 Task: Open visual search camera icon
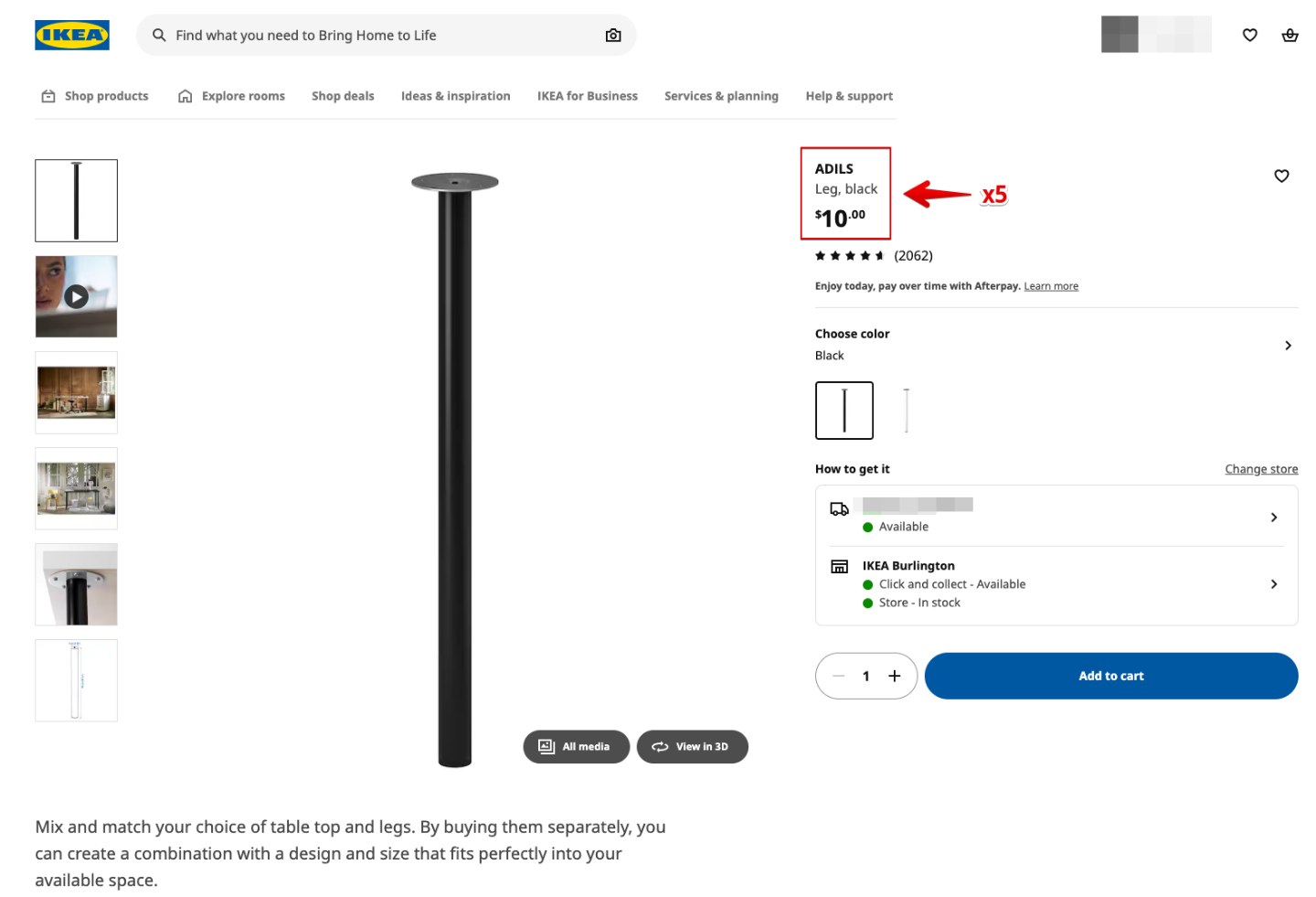pos(613,35)
